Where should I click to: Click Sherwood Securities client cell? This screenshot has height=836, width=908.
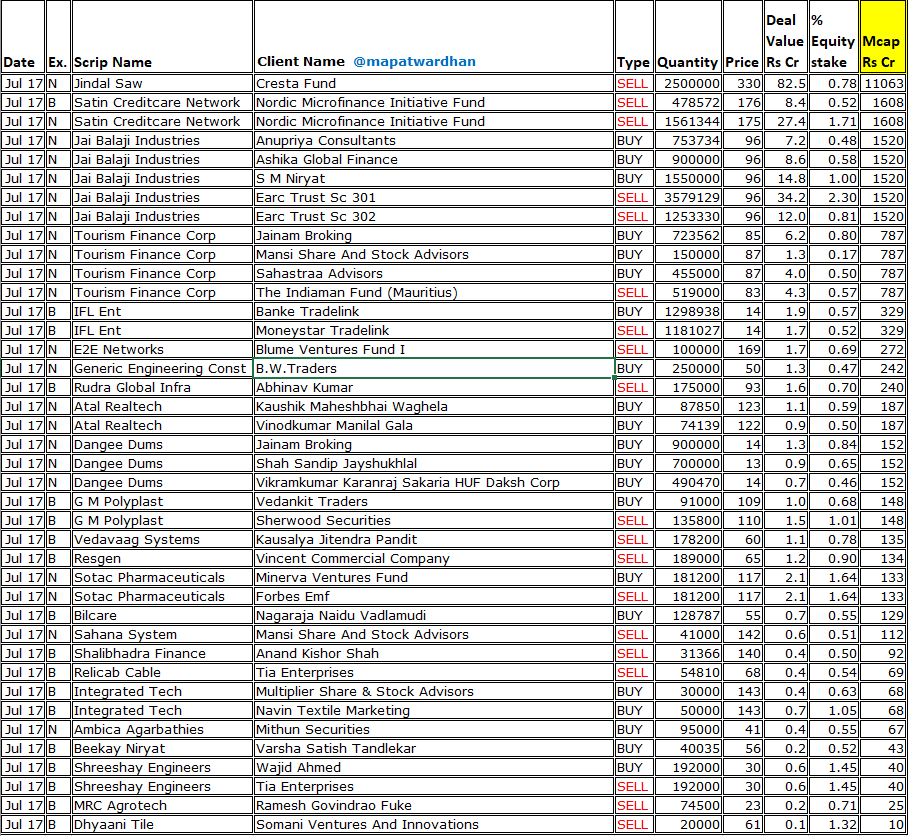click(x=434, y=520)
